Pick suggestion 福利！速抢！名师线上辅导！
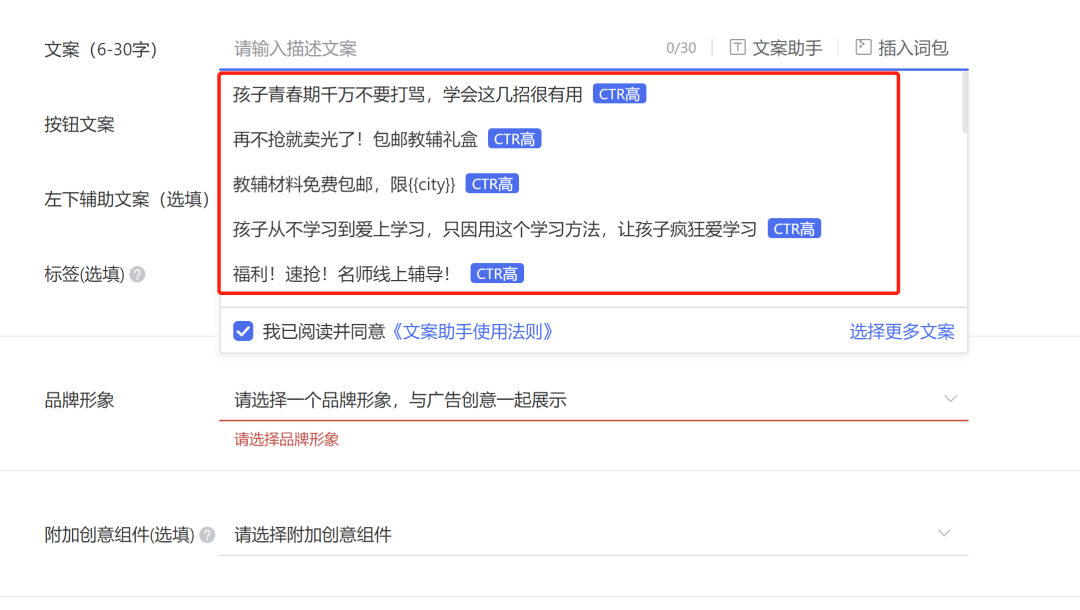This screenshot has height=610, width=1080. pos(342,273)
